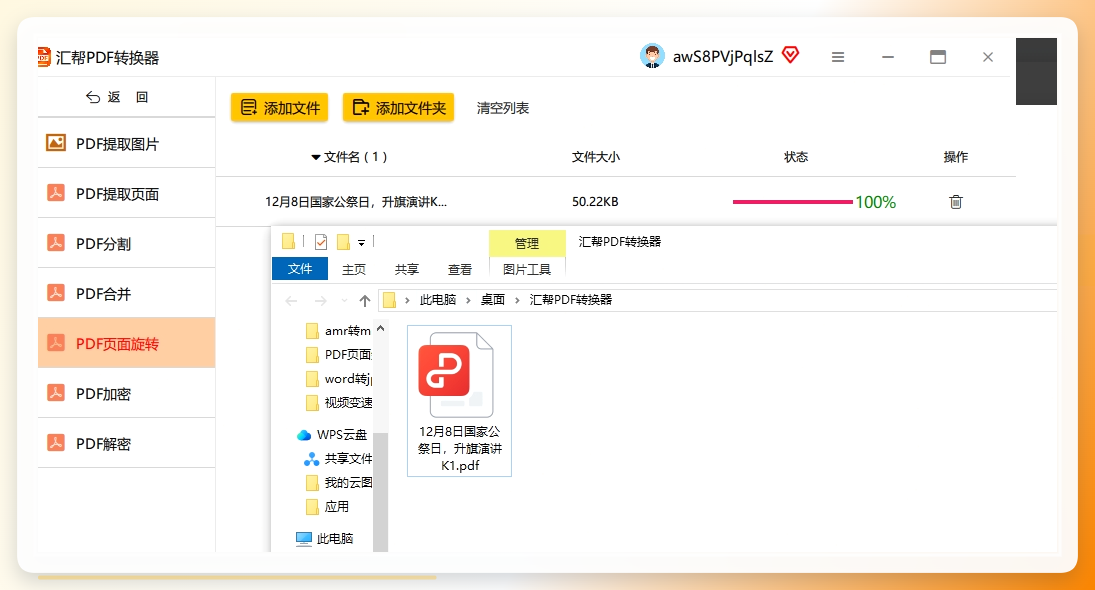Click the tree pane scroll-up arrow
The width and height of the screenshot is (1095, 590).
[381, 328]
